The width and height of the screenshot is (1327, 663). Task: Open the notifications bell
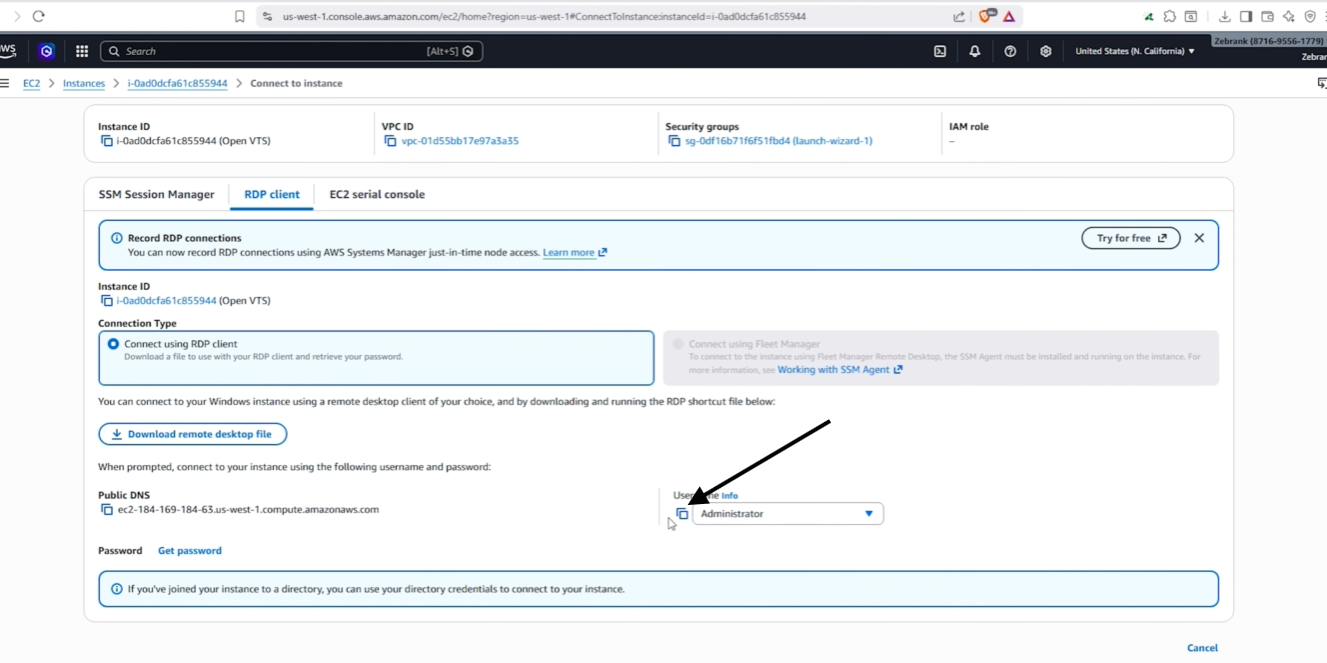(x=975, y=51)
